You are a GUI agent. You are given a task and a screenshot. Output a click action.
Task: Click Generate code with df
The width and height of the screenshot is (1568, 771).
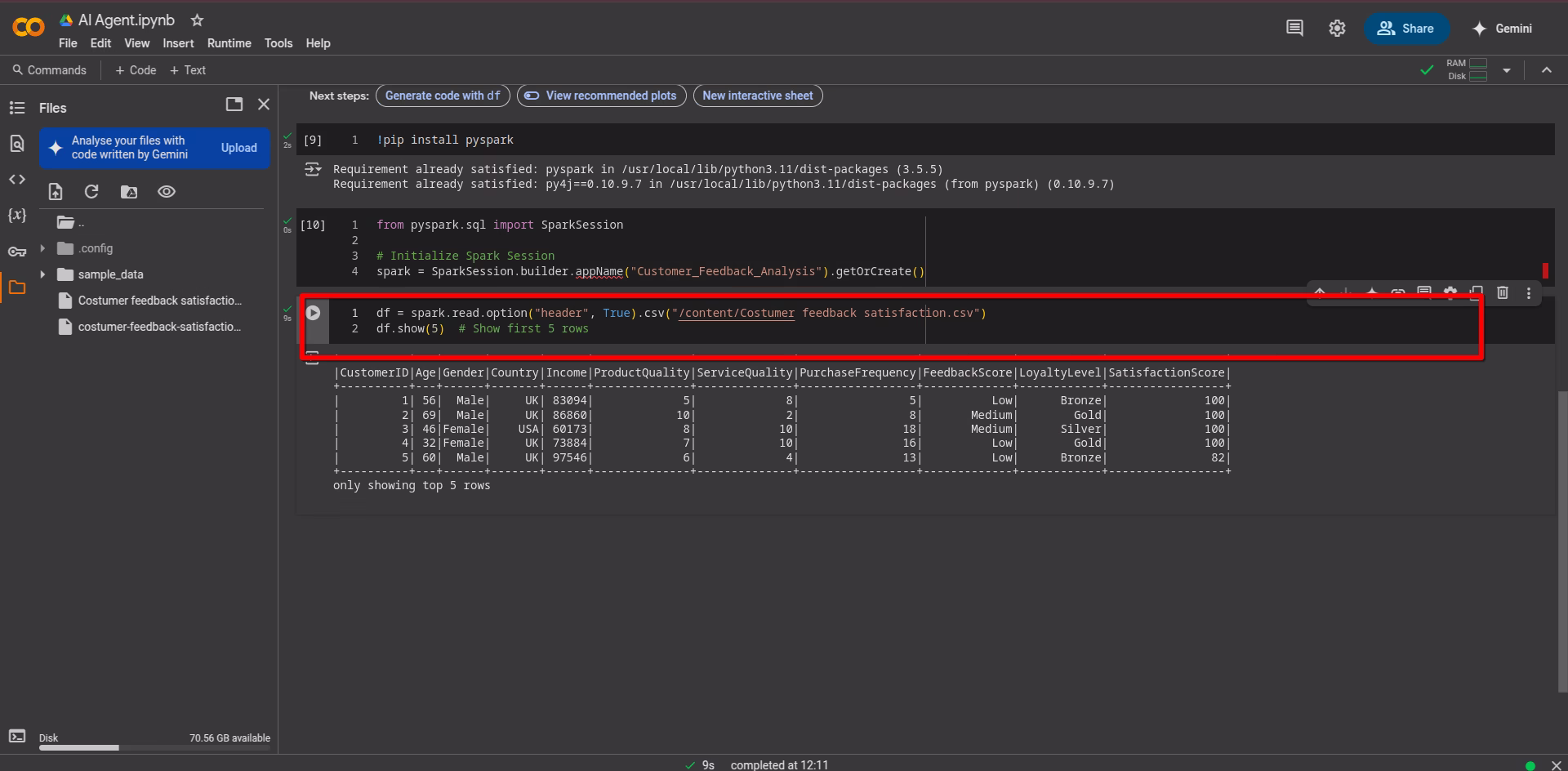tap(443, 96)
